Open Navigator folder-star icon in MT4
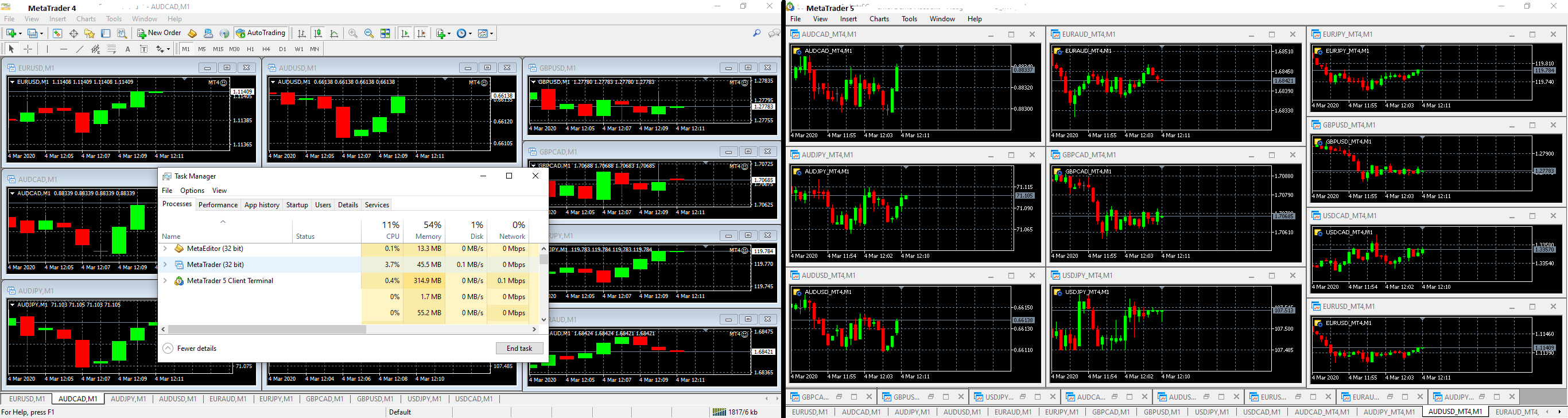The height and width of the screenshot is (418, 1568). point(90,33)
